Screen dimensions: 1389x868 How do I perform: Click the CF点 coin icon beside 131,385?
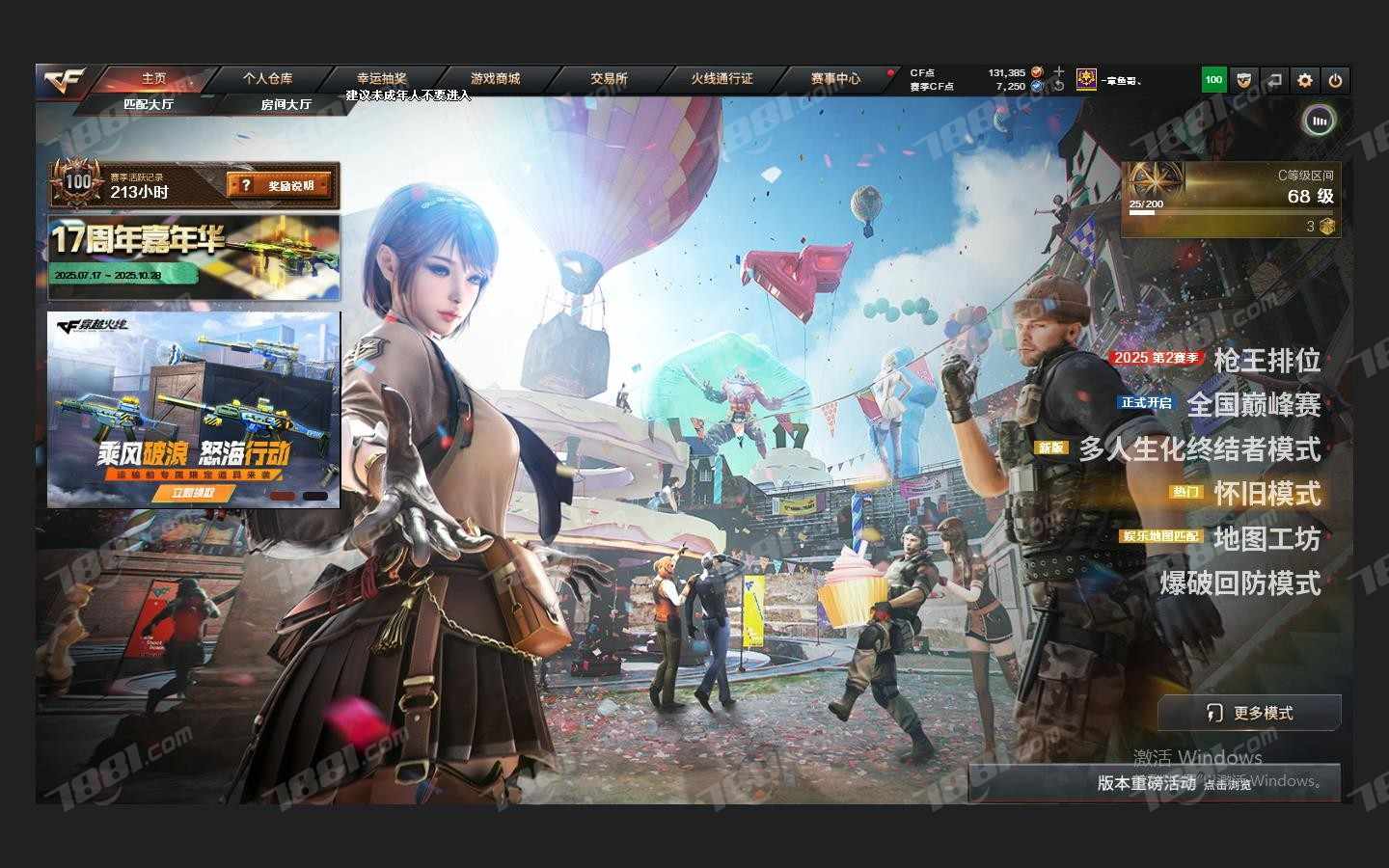1037,72
